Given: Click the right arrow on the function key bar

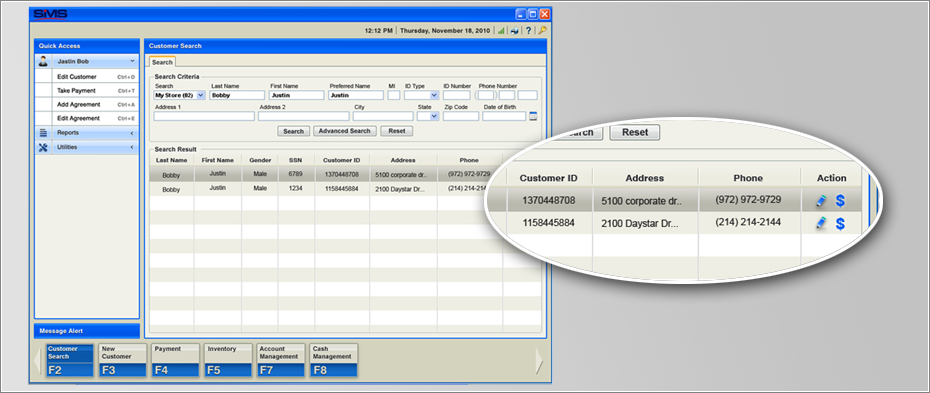Looking at the screenshot, I should 539,360.
